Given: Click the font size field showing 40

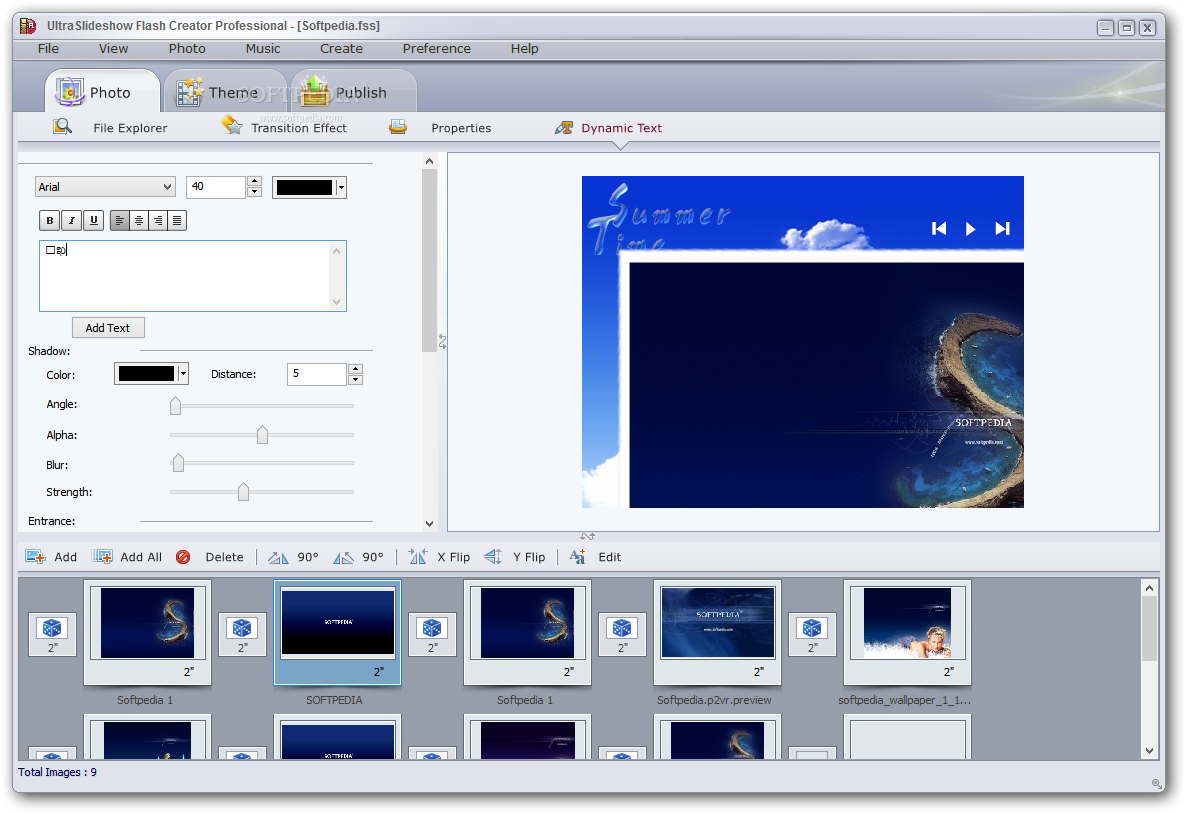Looking at the screenshot, I should tap(216, 187).
